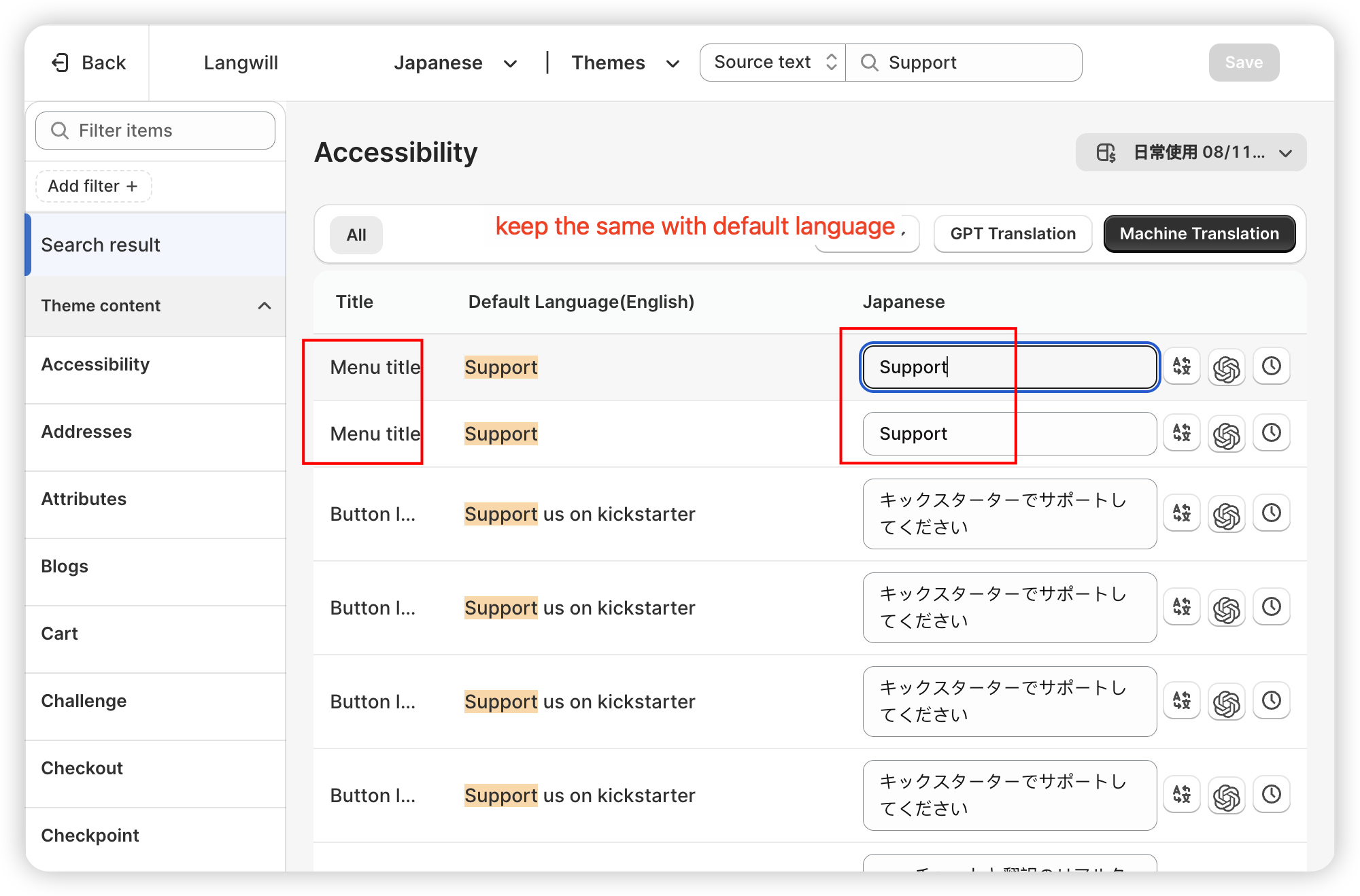Screen dimensions: 1360x896
Task: Open the Source text search-type selector
Action: pos(774,63)
